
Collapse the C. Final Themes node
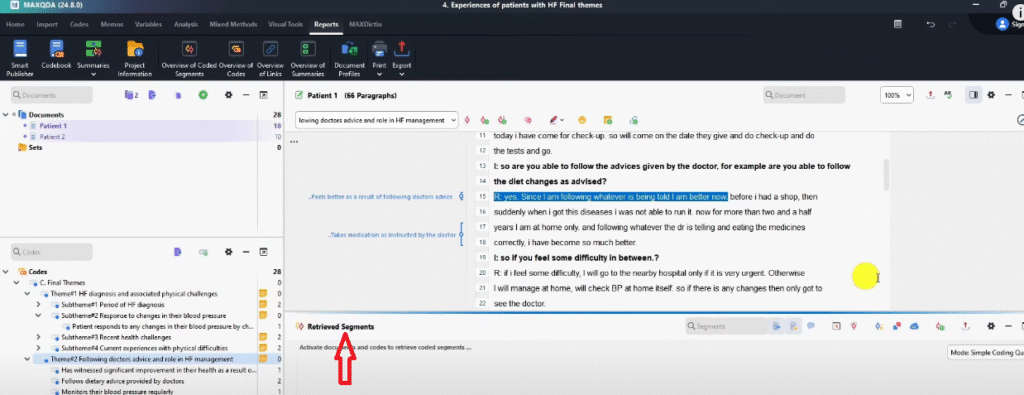(x=16, y=283)
